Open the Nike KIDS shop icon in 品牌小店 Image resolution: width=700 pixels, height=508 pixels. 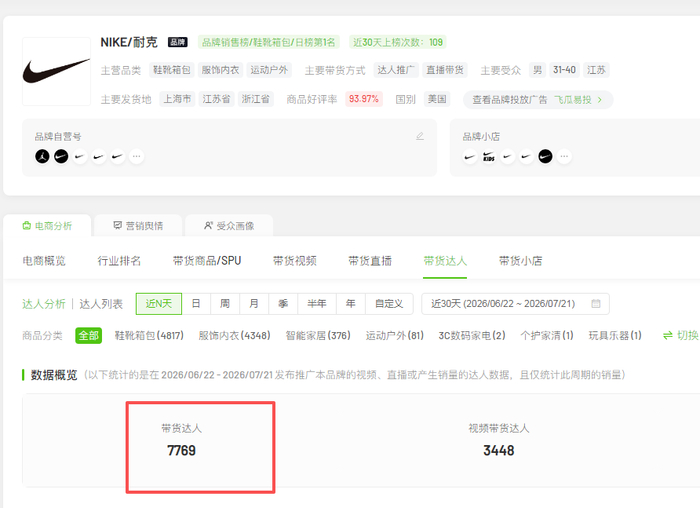pyautogui.click(x=489, y=156)
